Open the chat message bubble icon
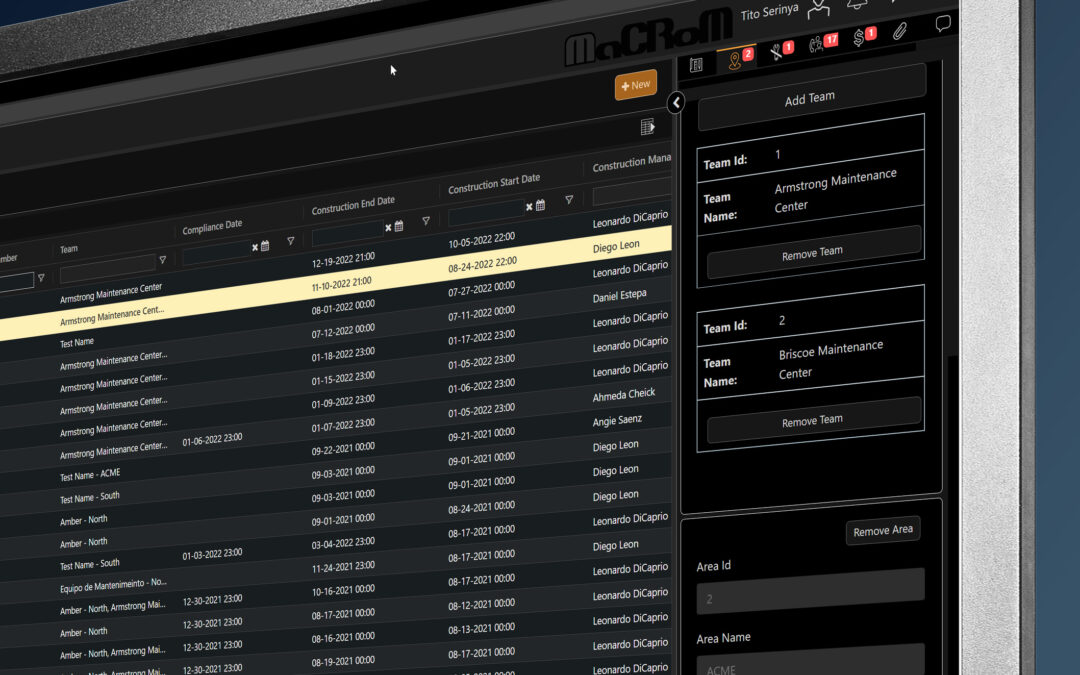 (x=942, y=22)
